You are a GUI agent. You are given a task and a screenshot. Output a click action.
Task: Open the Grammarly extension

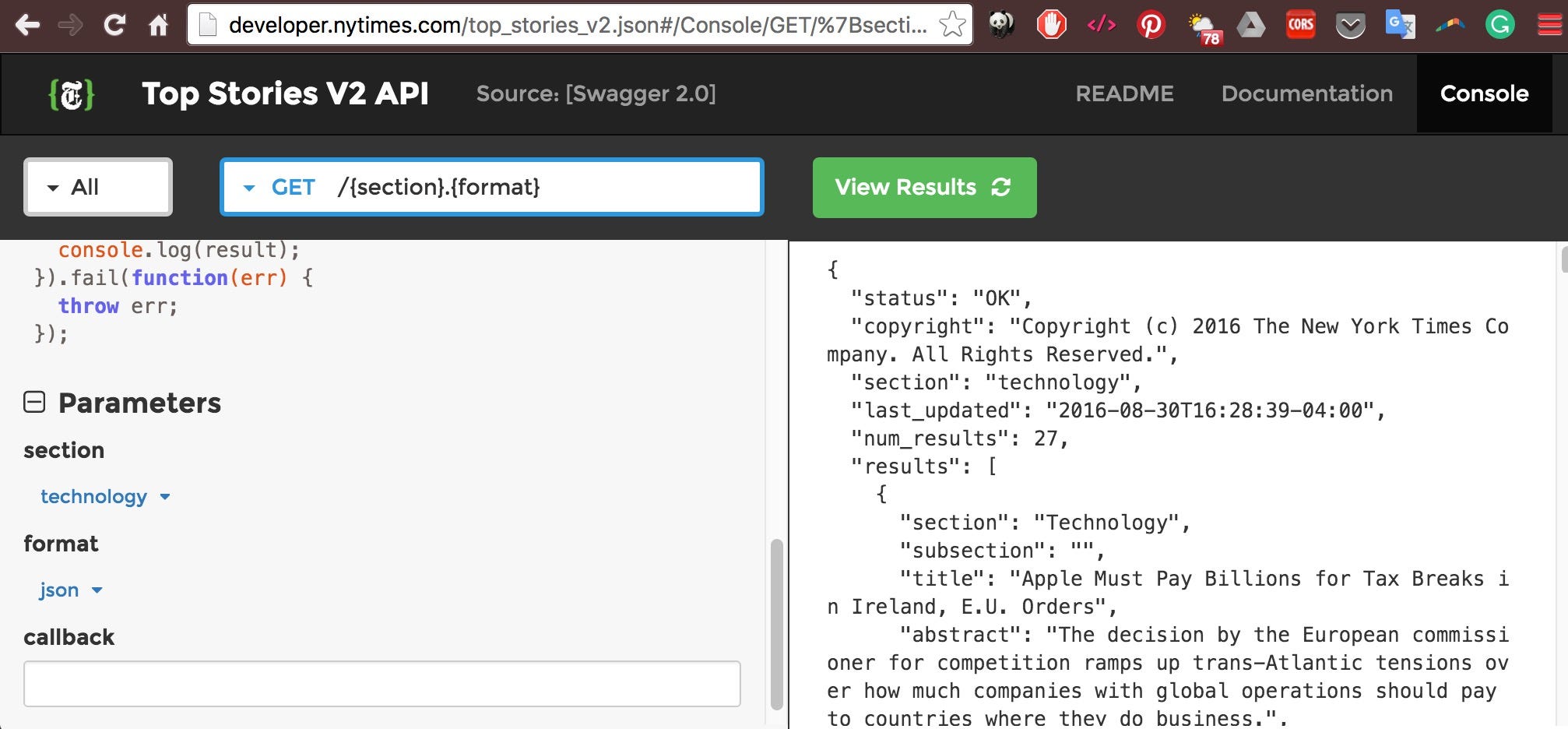1500,25
